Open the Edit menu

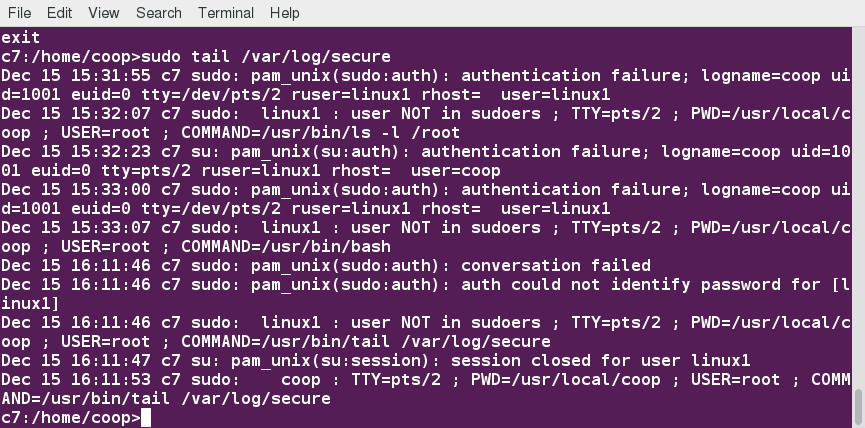[x=59, y=13]
